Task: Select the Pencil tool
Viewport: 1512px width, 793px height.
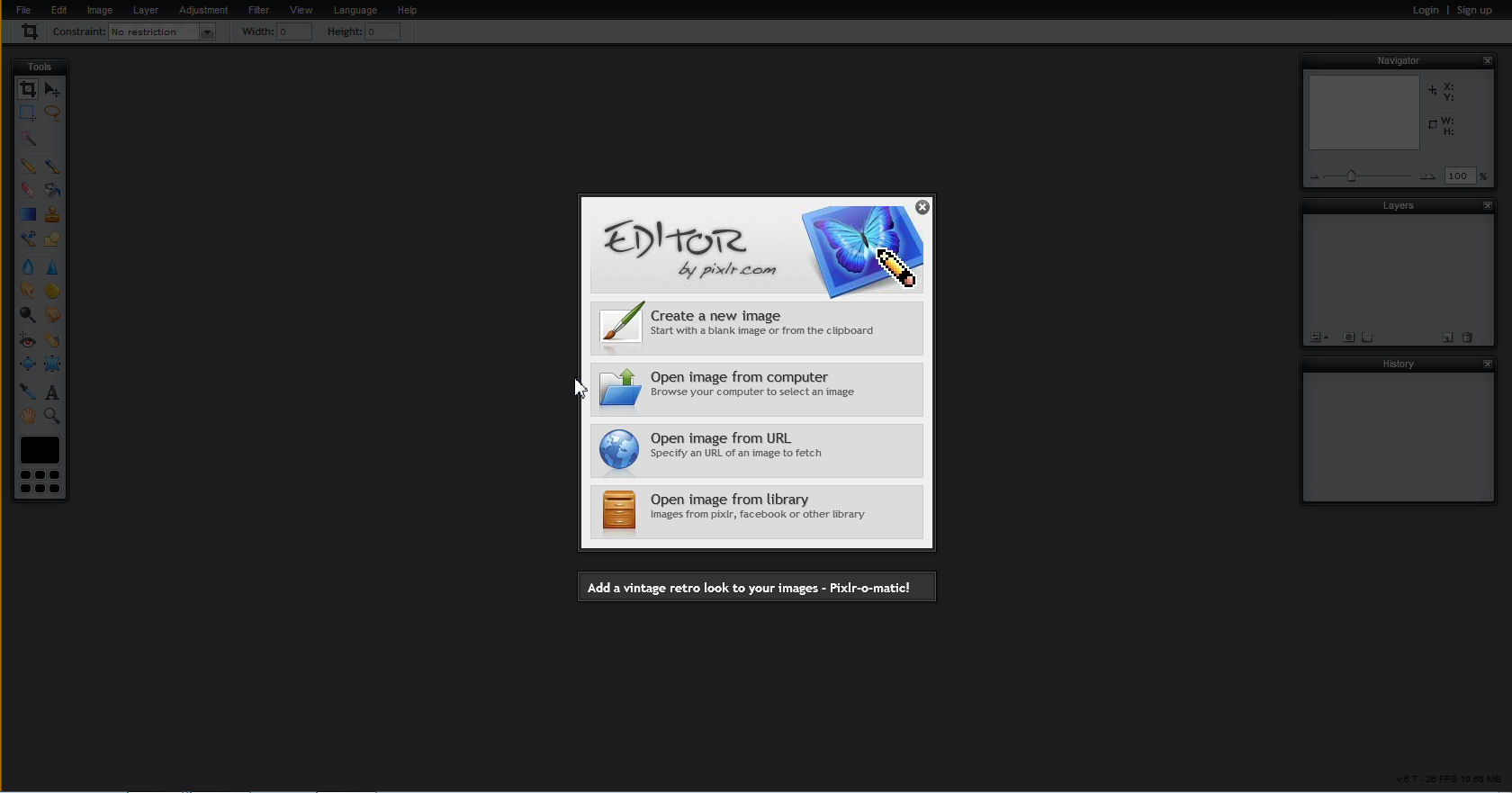Action: click(28, 167)
